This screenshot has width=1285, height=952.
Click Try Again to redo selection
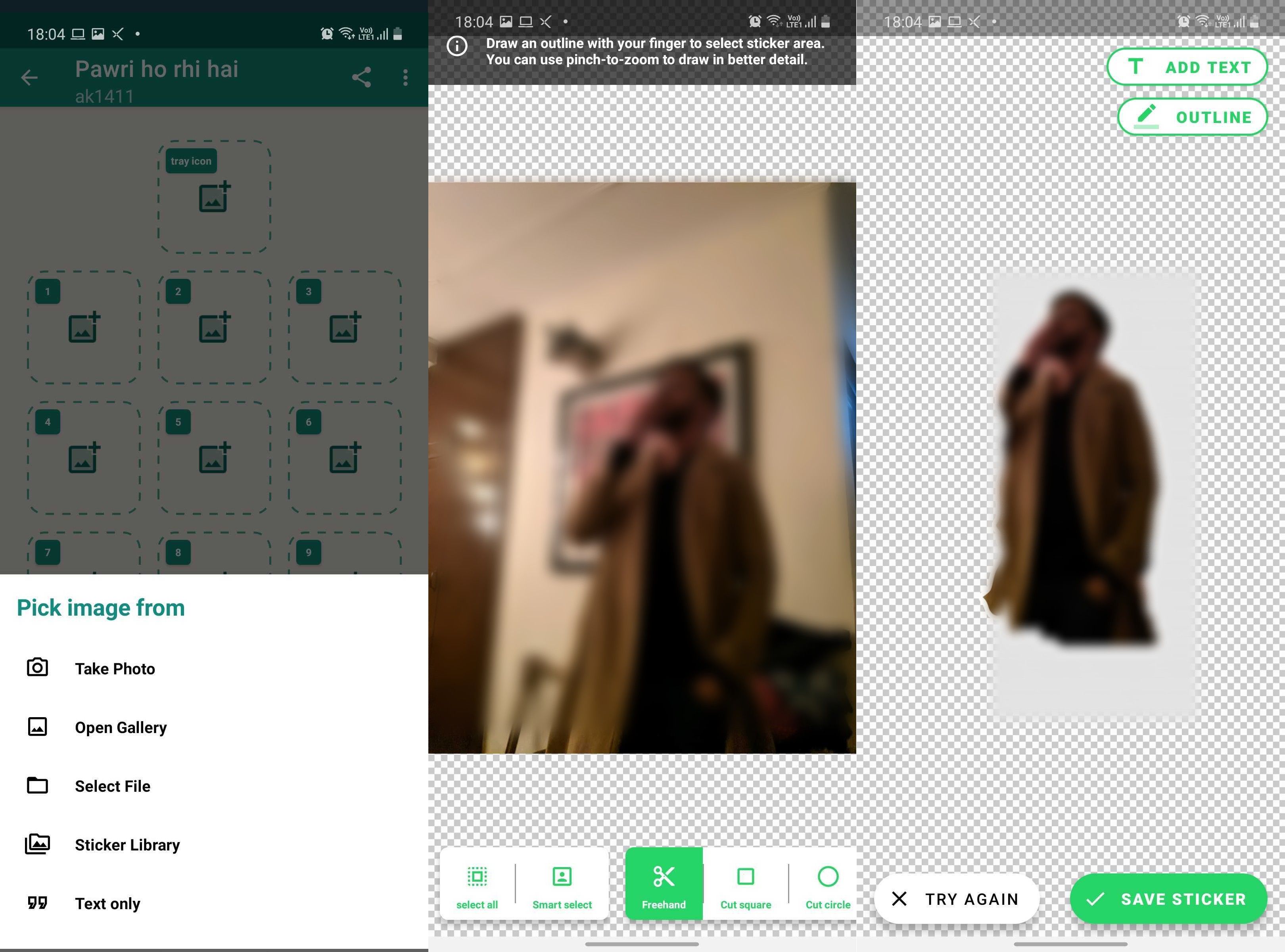tap(955, 898)
